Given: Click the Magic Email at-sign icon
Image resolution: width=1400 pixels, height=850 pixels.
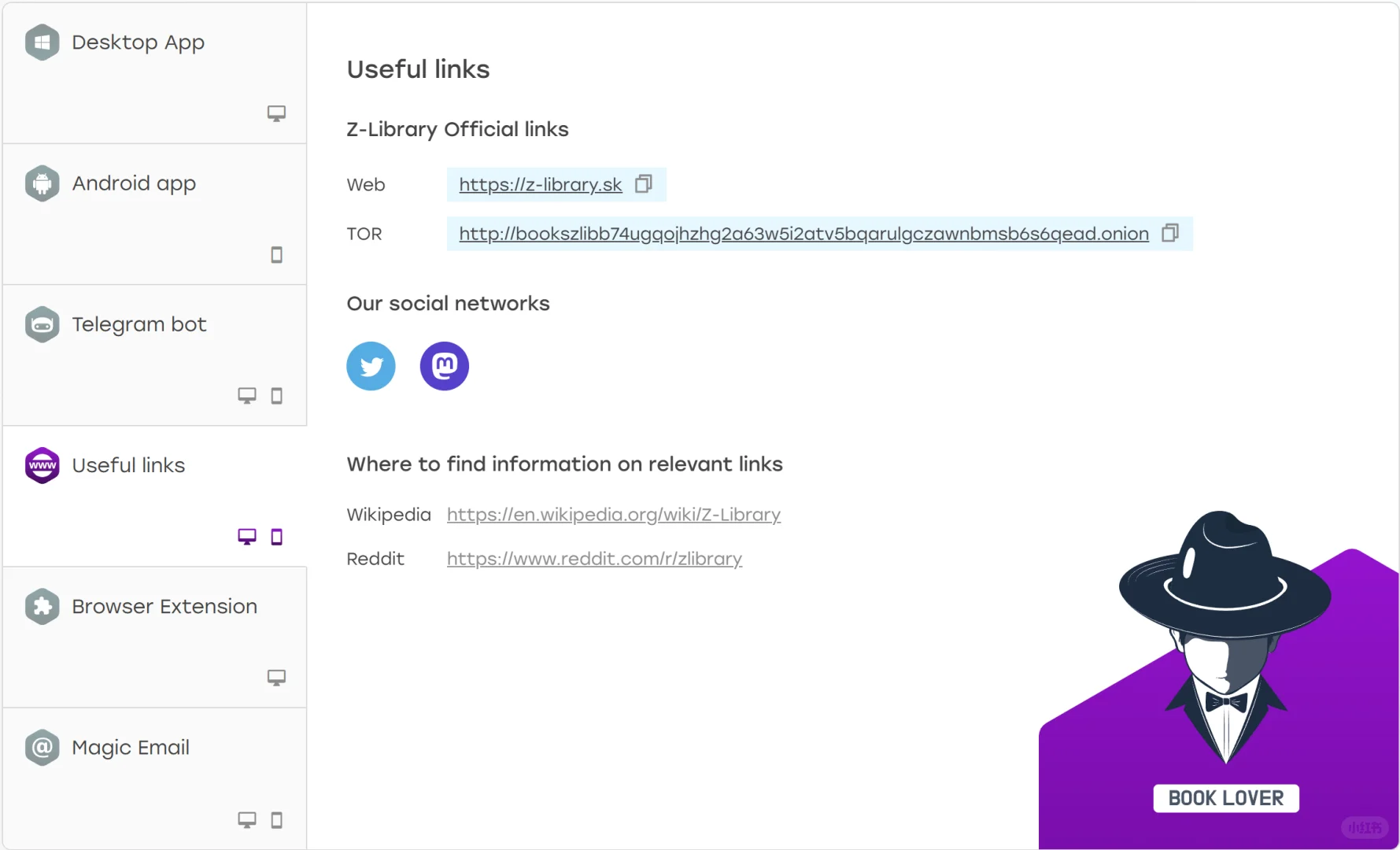Looking at the screenshot, I should 42,747.
